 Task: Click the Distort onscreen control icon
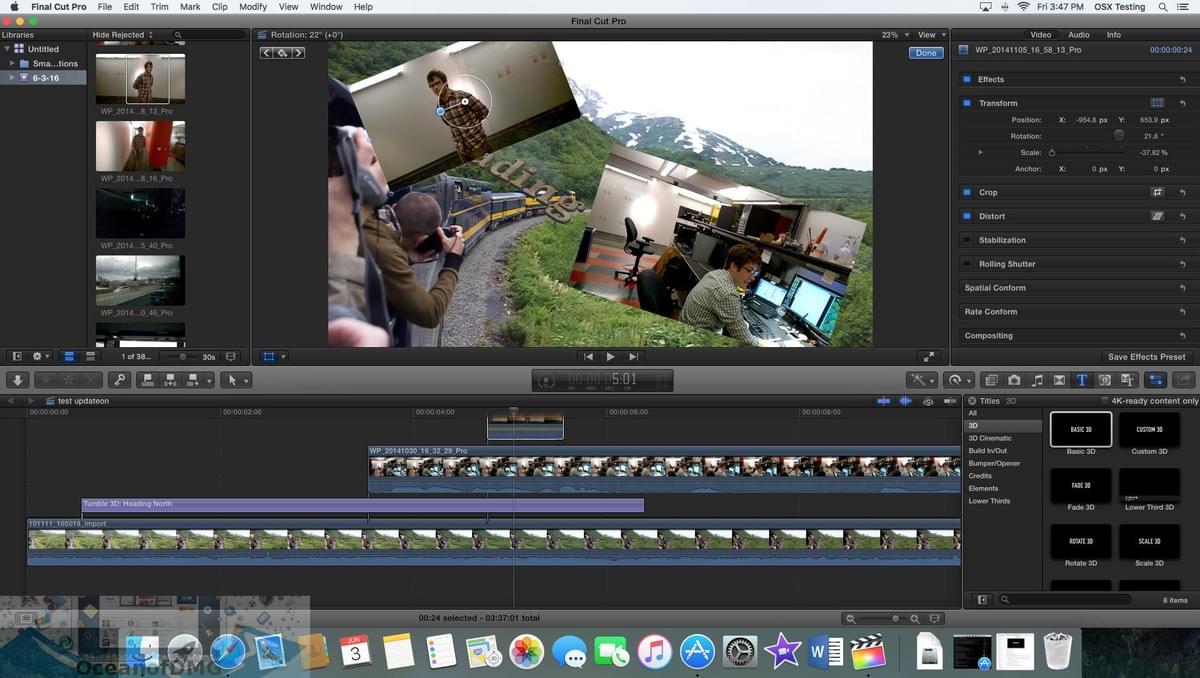tap(1157, 216)
